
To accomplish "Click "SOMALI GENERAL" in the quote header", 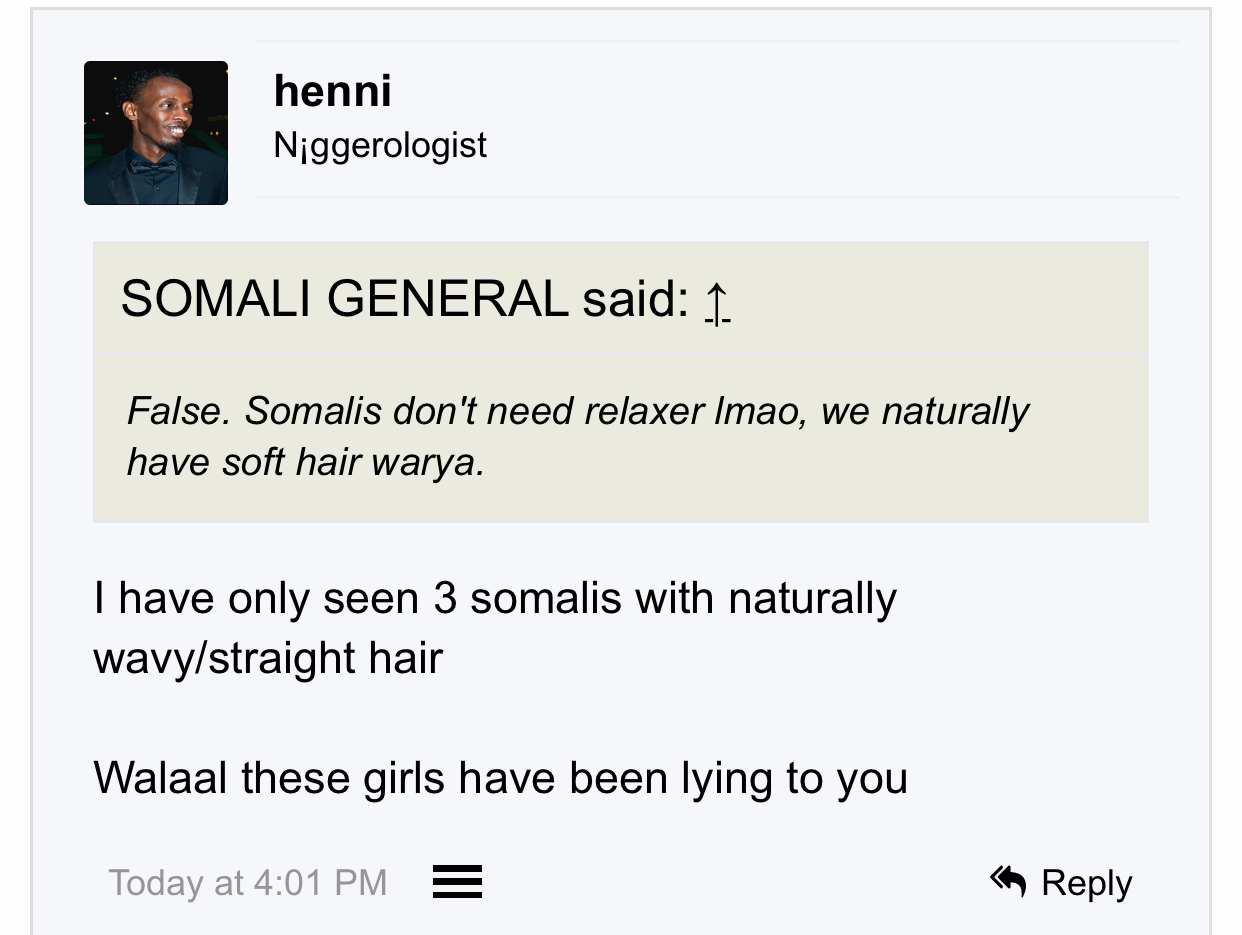I will click(344, 299).
